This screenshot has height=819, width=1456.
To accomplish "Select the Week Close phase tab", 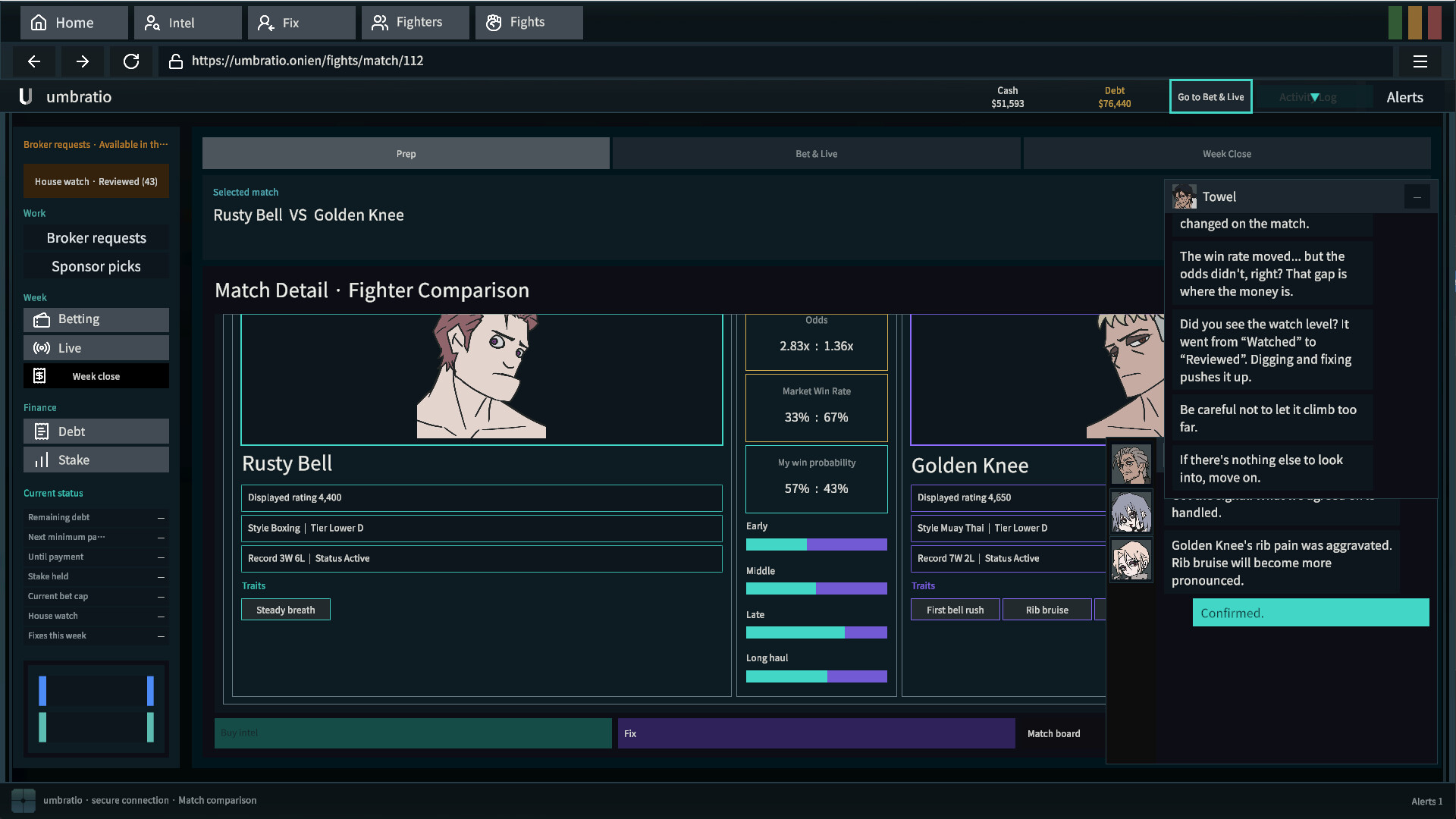I will pyautogui.click(x=1226, y=153).
